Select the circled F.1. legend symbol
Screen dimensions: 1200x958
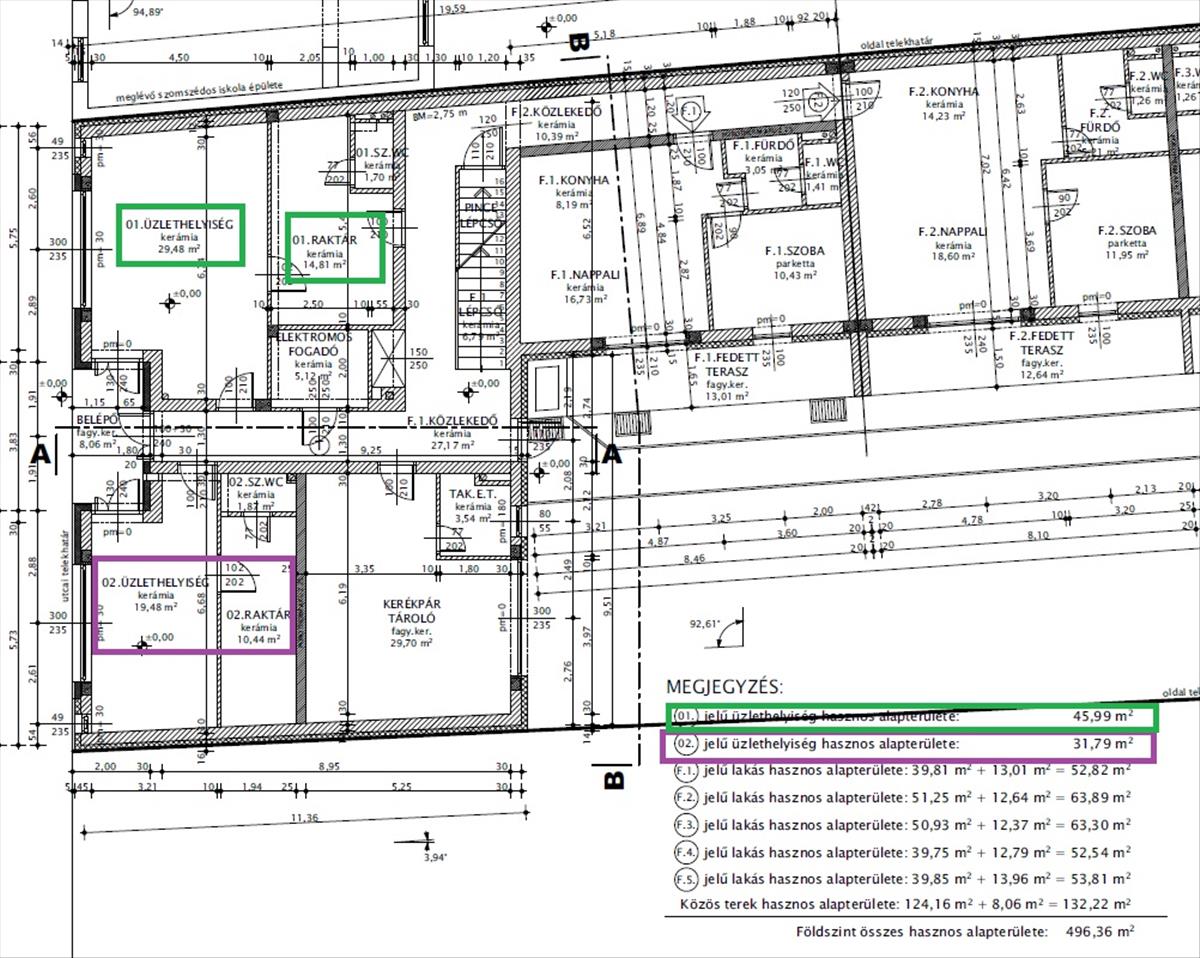tap(685, 771)
